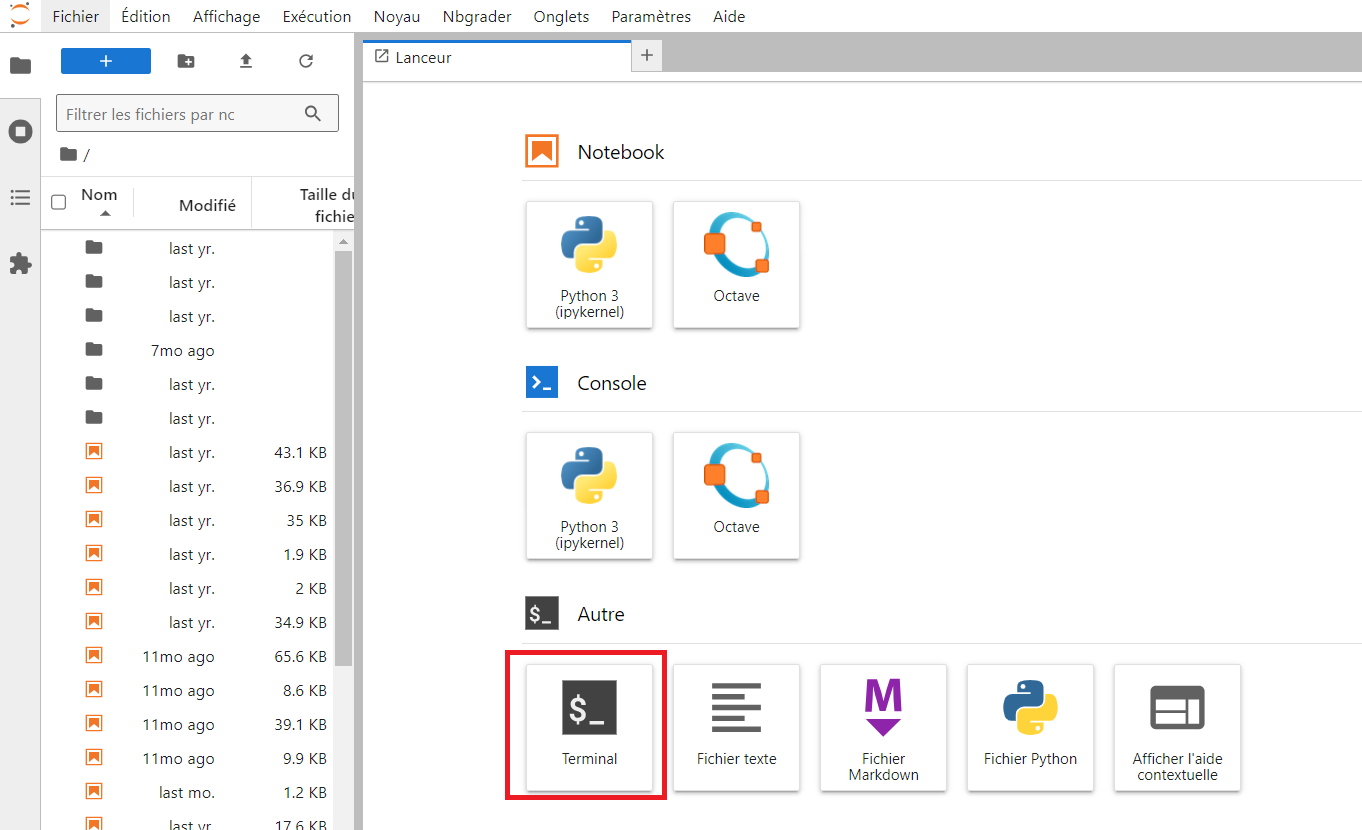Click the file filter search field
This screenshot has height=830, width=1362.
(x=185, y=113)
